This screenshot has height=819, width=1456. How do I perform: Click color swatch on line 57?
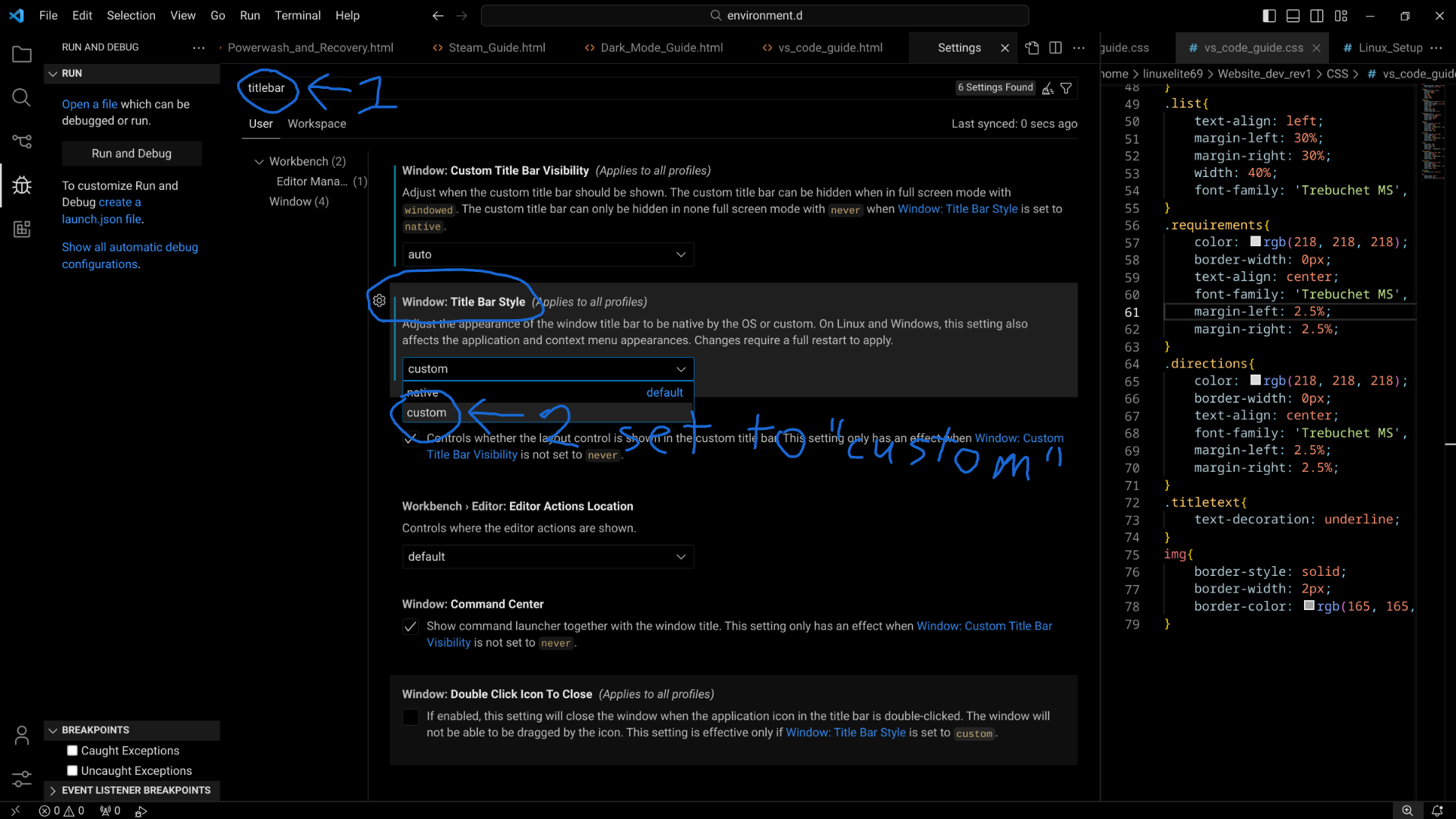tap(1255, 242)
